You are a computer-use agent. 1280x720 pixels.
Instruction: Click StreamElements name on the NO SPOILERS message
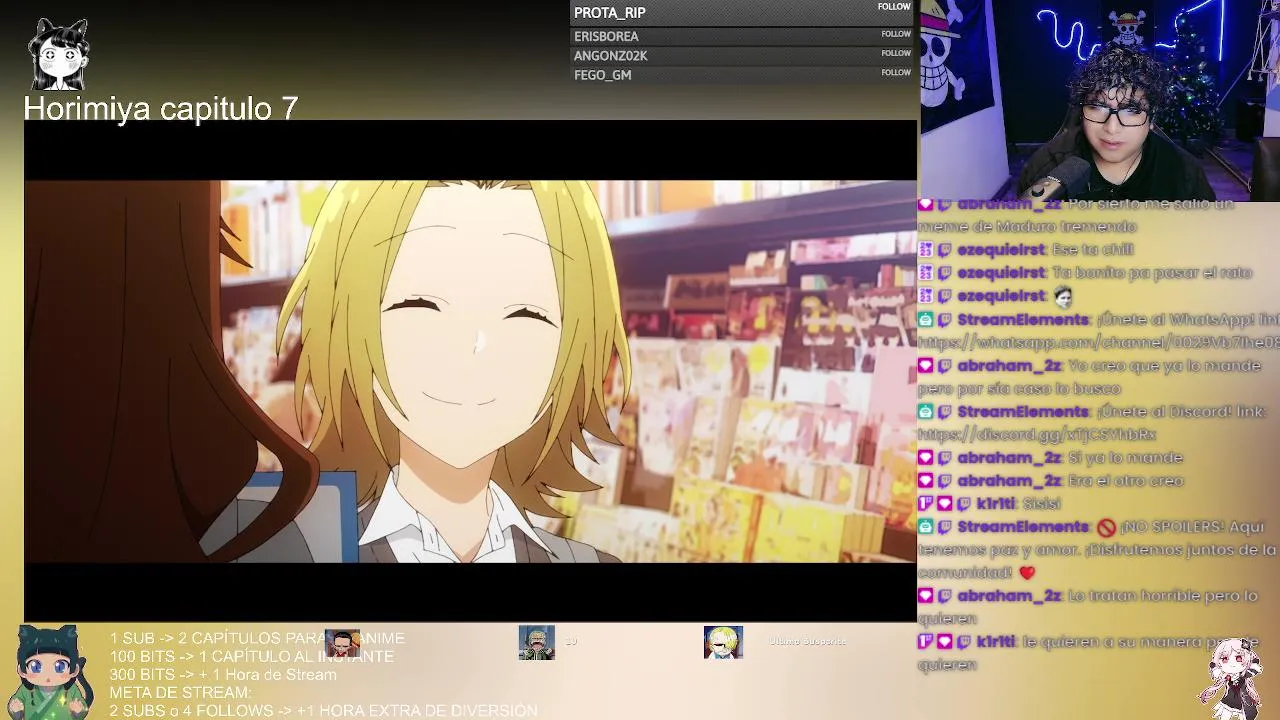pos(1023,527)
